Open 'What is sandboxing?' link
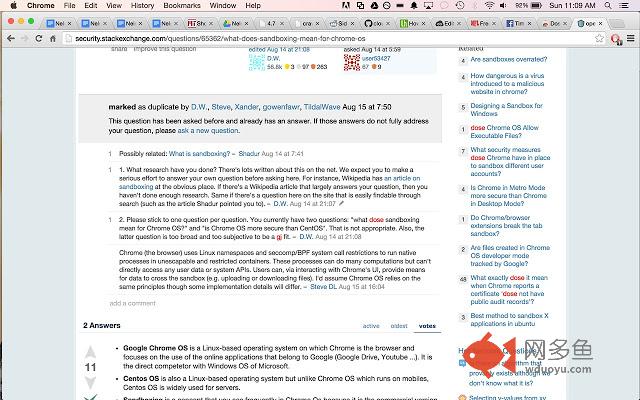 [199, 153]
